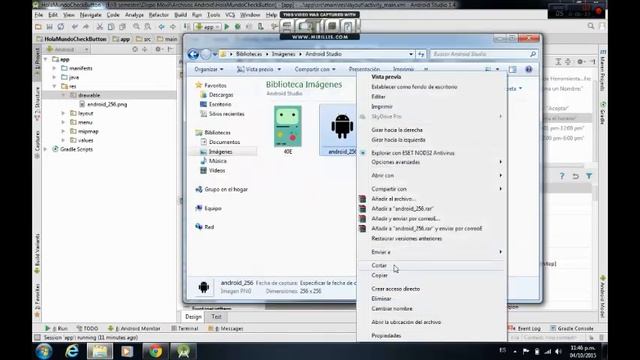Screen dimensions: 640x360
Task: Click the Windows Start button
Action: coord(44,351)
